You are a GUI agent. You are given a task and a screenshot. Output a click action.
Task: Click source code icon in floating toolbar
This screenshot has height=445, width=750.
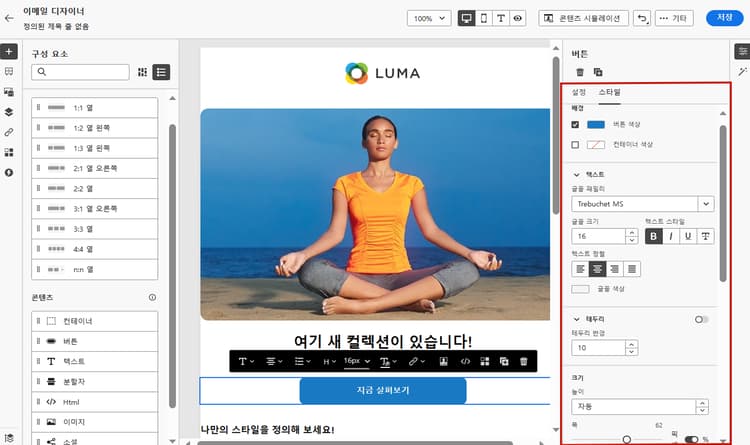coord(465,361)
